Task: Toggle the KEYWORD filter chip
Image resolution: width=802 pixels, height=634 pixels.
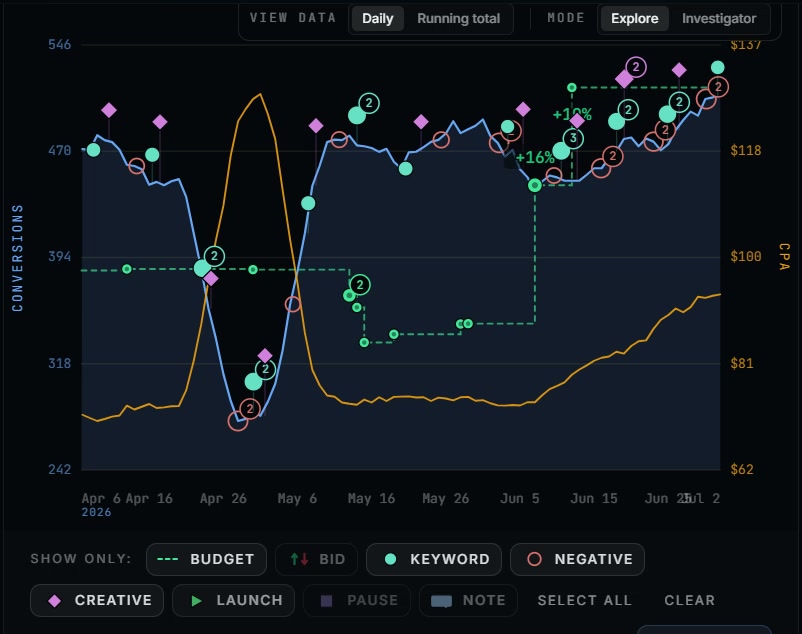Action: point(434,559)
